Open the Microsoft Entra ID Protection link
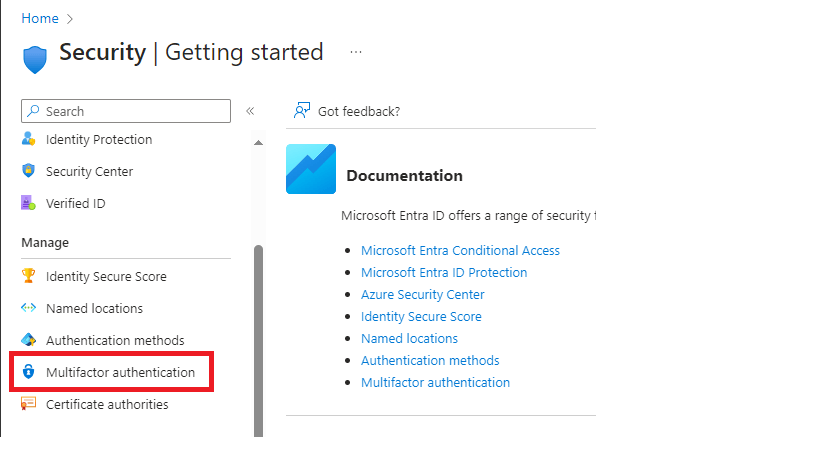 (444, 273)
